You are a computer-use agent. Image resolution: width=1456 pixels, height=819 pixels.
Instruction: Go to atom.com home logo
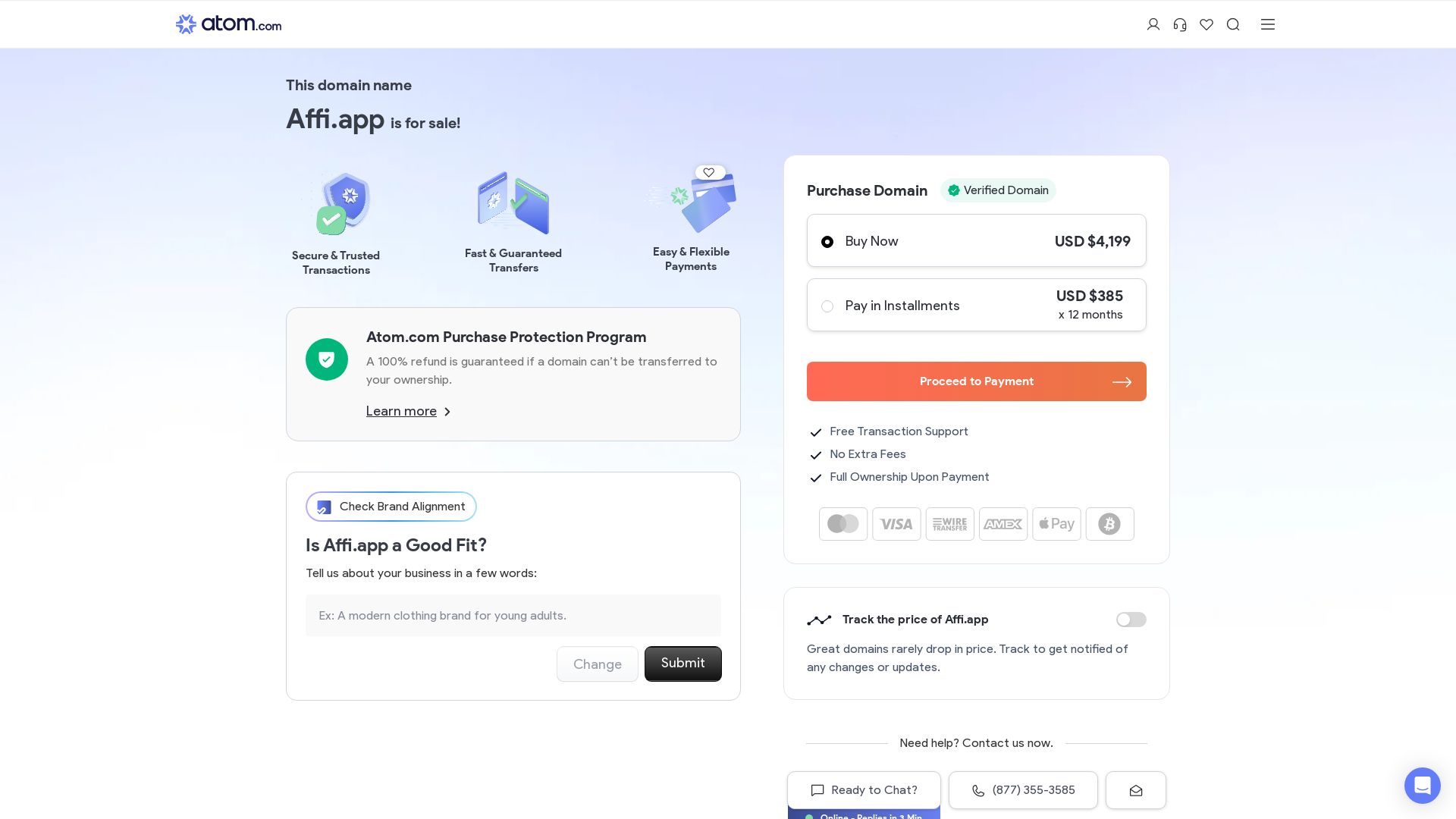click(228, 24)
